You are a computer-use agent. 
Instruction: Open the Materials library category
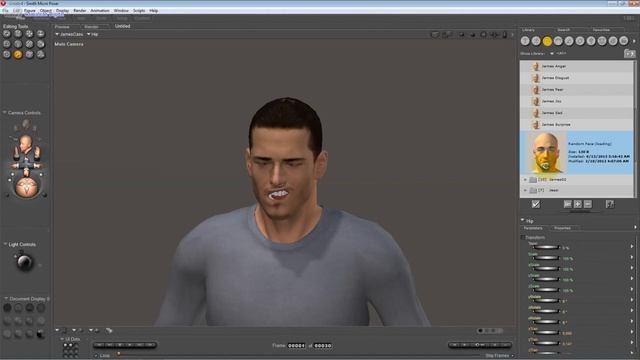click(x=613, y=41)
